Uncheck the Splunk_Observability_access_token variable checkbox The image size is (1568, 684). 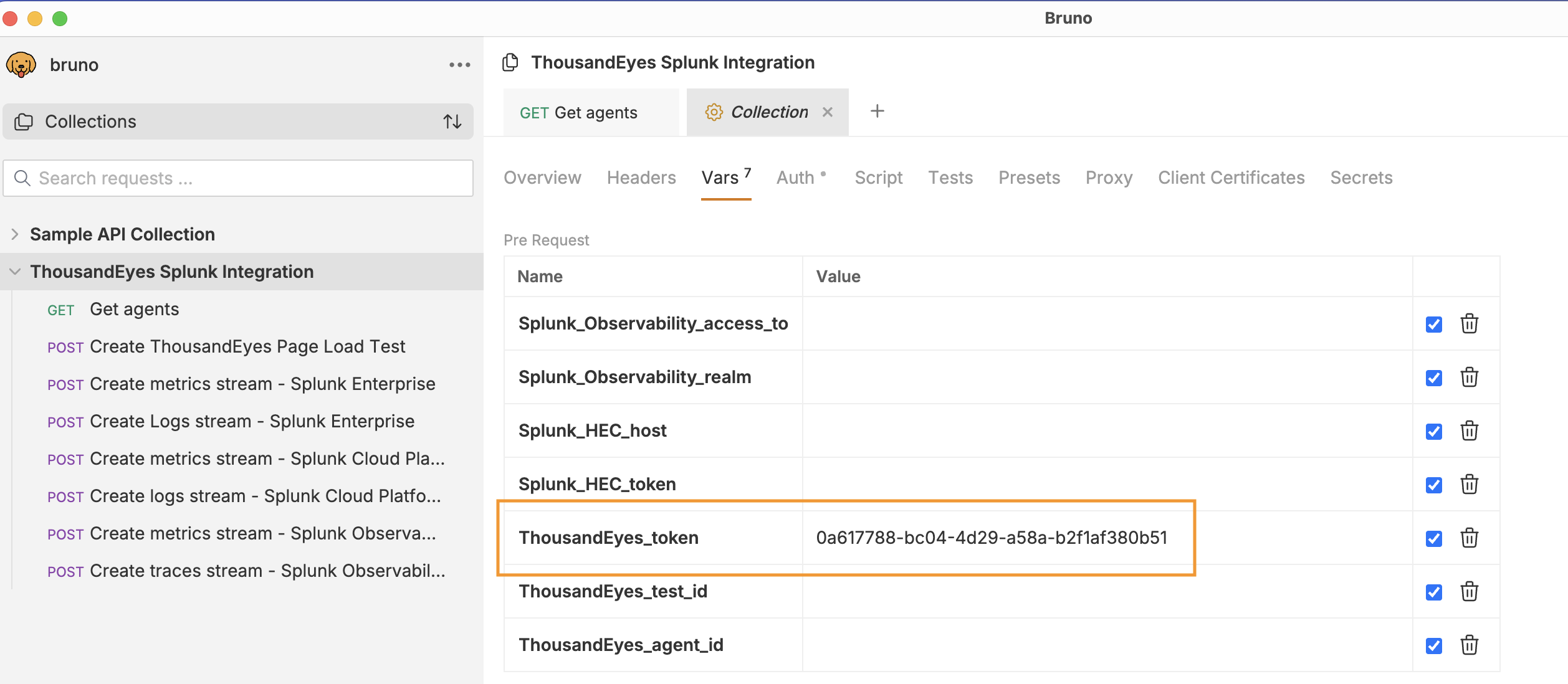(1433, 325)
